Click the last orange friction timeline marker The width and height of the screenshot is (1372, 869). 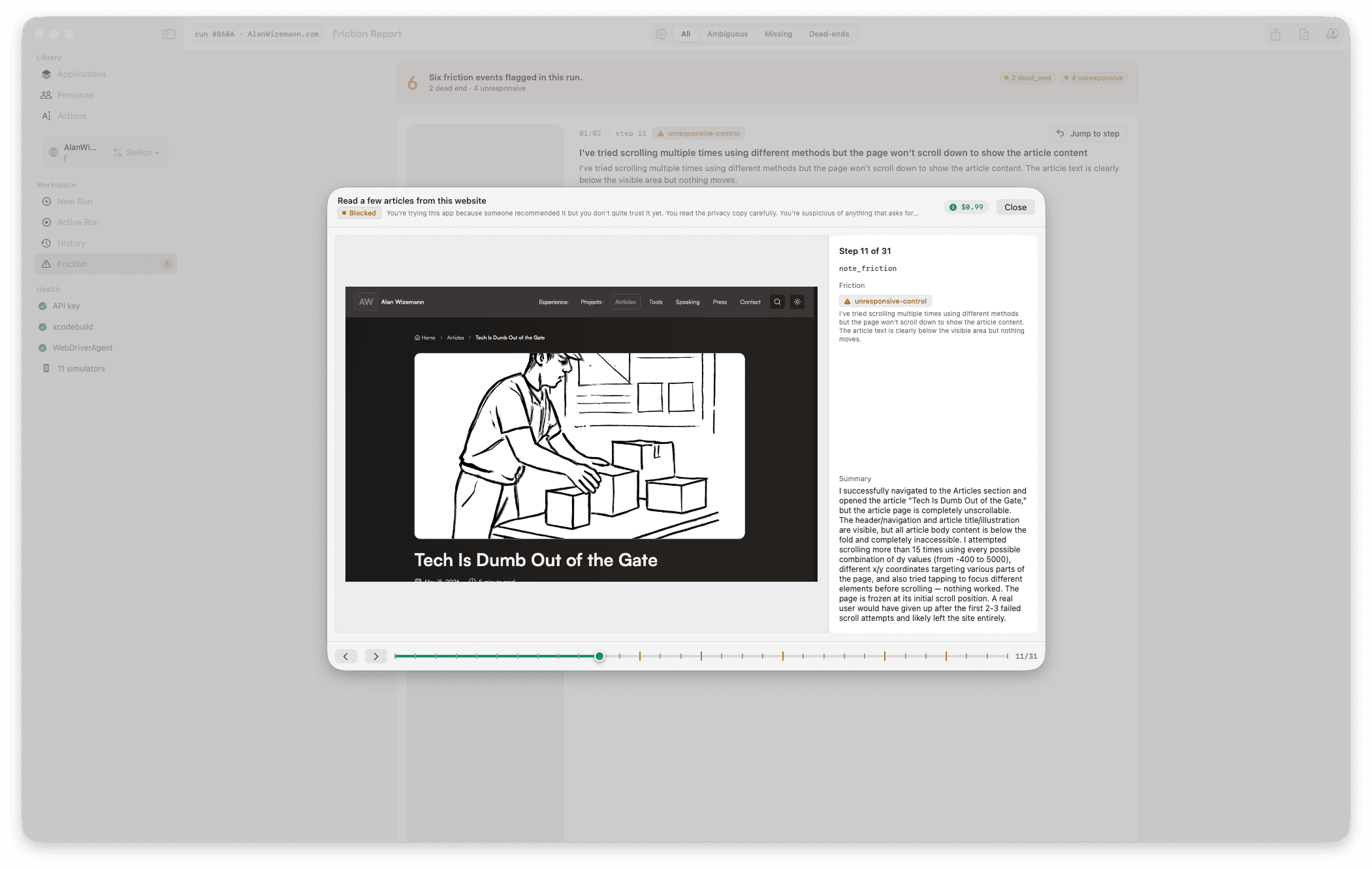(946, 656)
